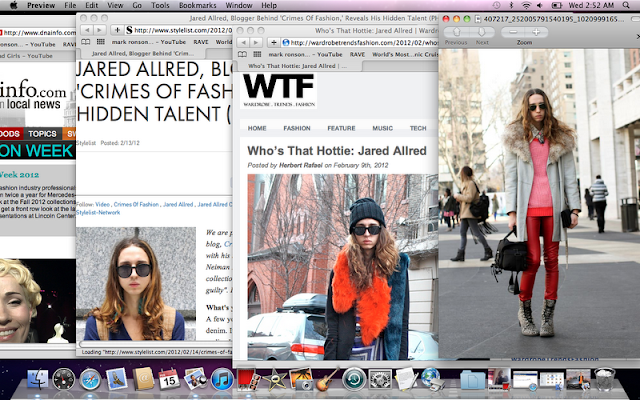Screen dimensions: 640x400
Task: Open Time Machine from the Dock
Action: (x=354, y=379)
